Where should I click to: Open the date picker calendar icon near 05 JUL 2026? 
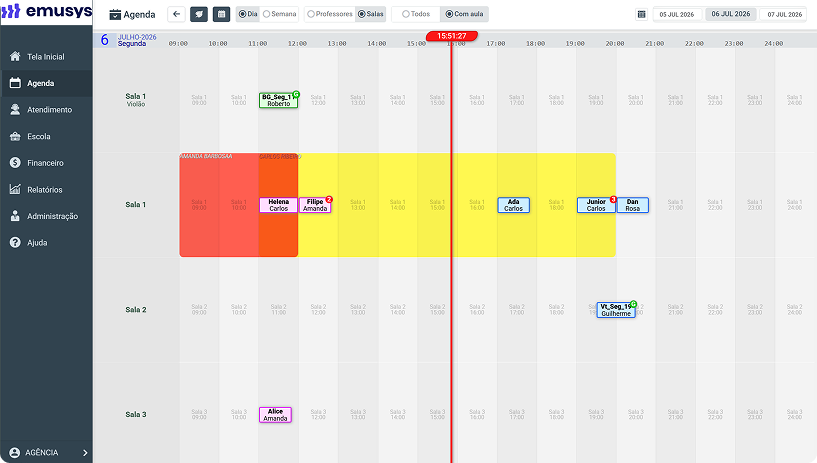(641, 15)
